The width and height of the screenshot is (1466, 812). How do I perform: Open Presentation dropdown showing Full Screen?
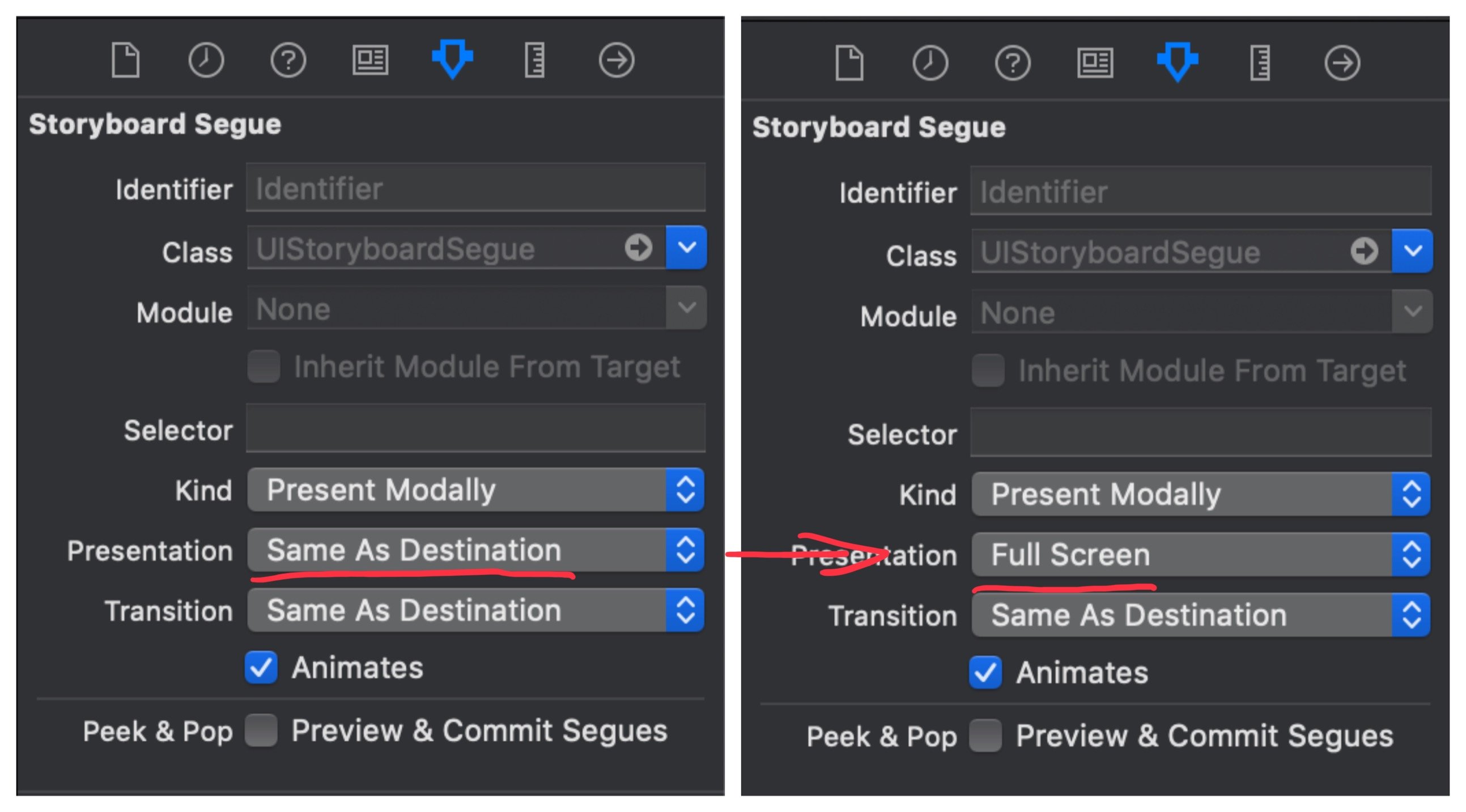pos(1201,554)
